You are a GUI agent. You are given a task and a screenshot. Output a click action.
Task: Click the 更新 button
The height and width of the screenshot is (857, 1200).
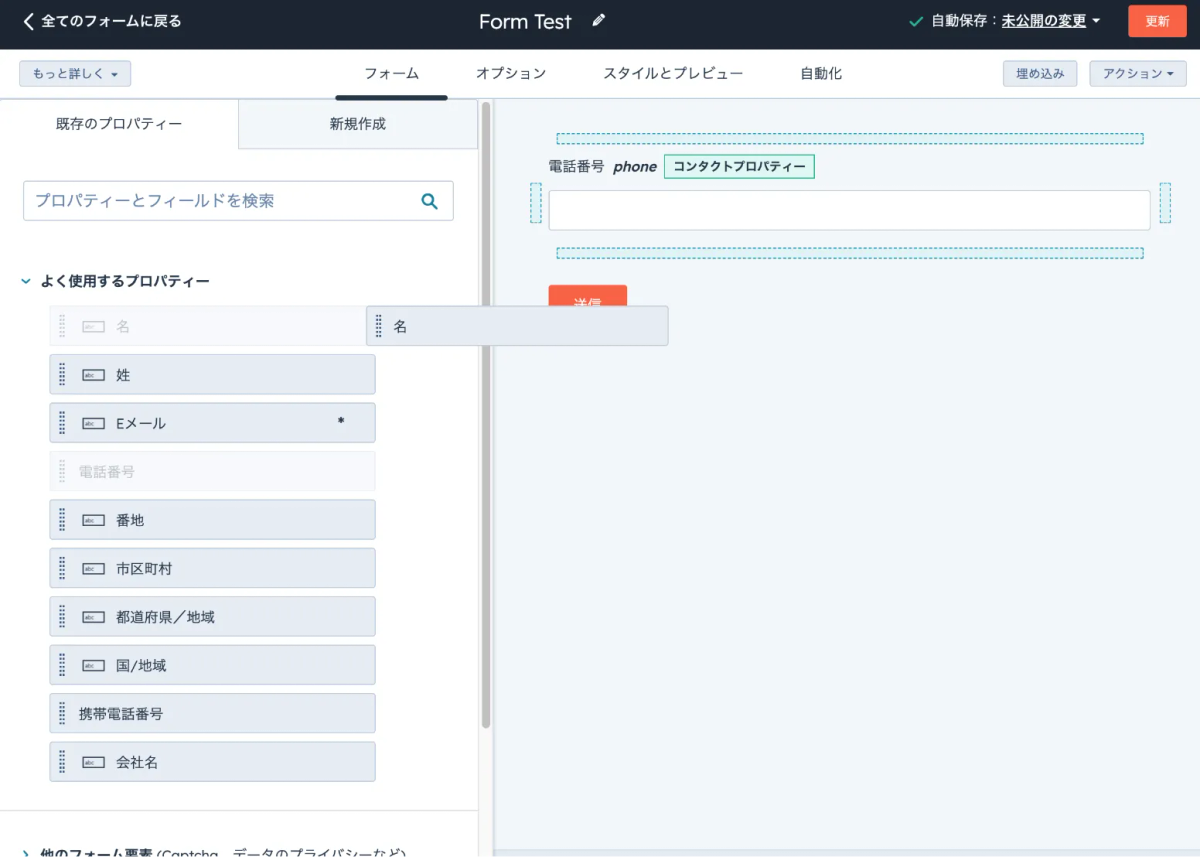1157,21
